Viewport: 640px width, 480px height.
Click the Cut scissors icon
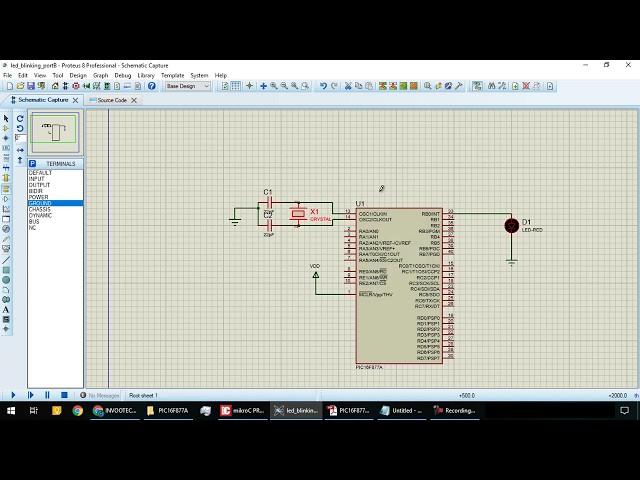pos(348,86)
